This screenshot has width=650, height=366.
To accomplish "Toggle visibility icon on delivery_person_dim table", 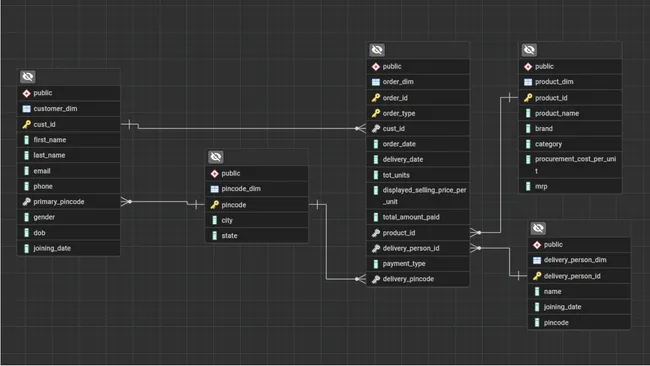I will click(538, 228).
